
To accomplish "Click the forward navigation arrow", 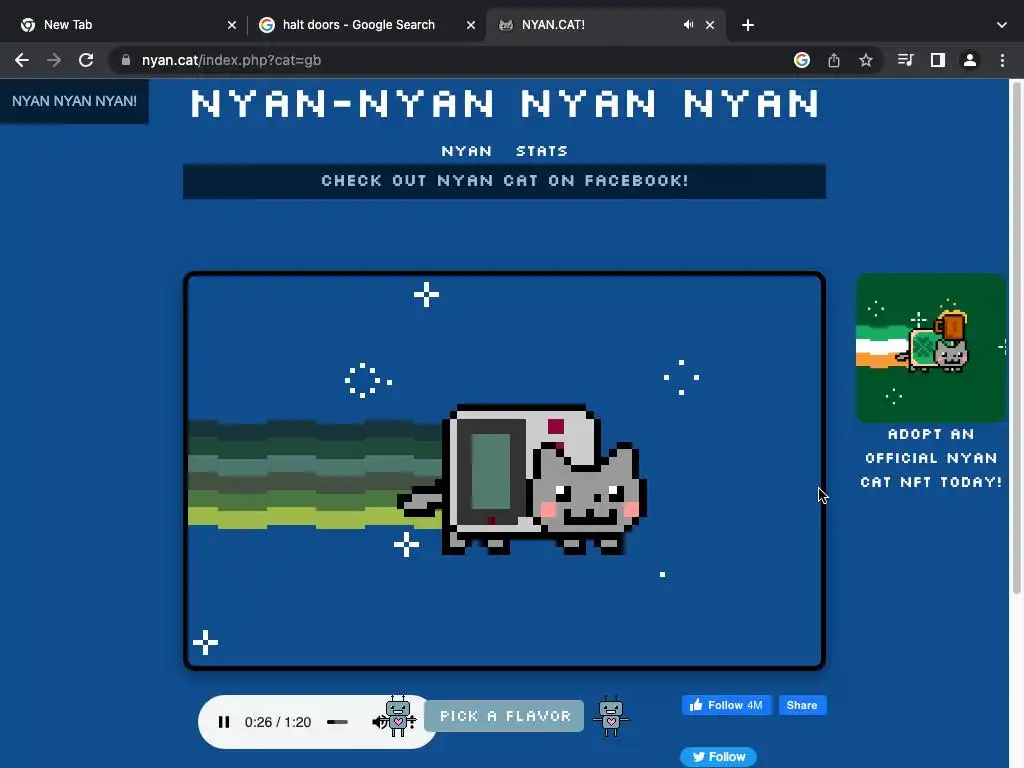I will pos(54,60).
